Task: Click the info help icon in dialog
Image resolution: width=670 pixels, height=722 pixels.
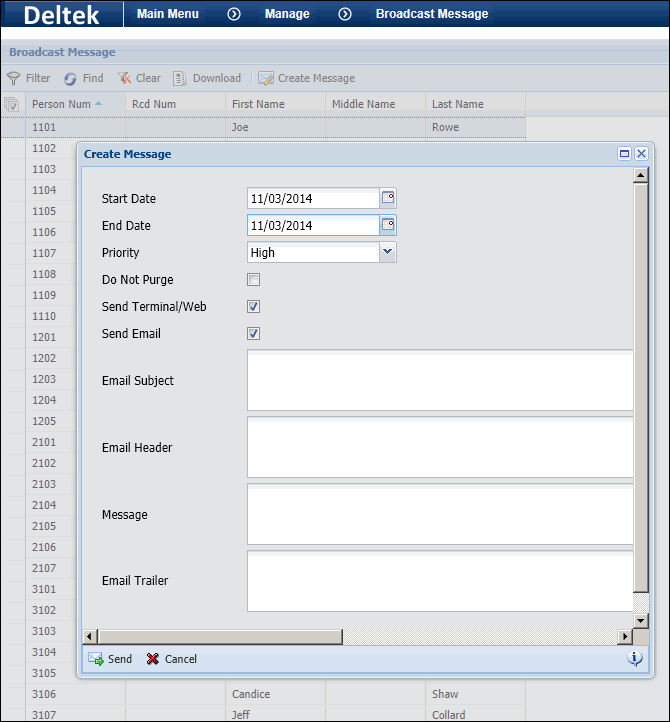Action: 634,658
